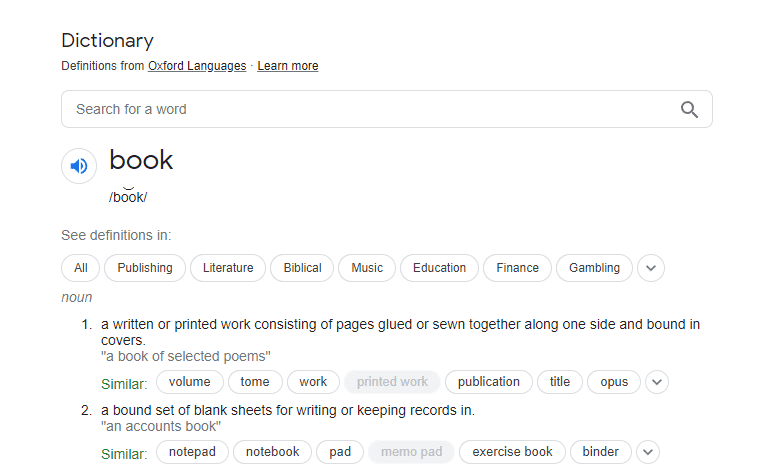Select the Gambling category chip
The height and width of the screenshot is (473, 774).
tap(594, 268)
